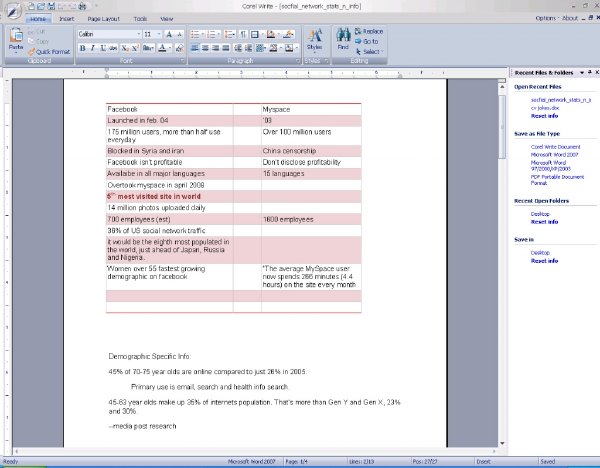Toggle bold formatting
The height and width of the screenshot is (468, 600).
82,48
